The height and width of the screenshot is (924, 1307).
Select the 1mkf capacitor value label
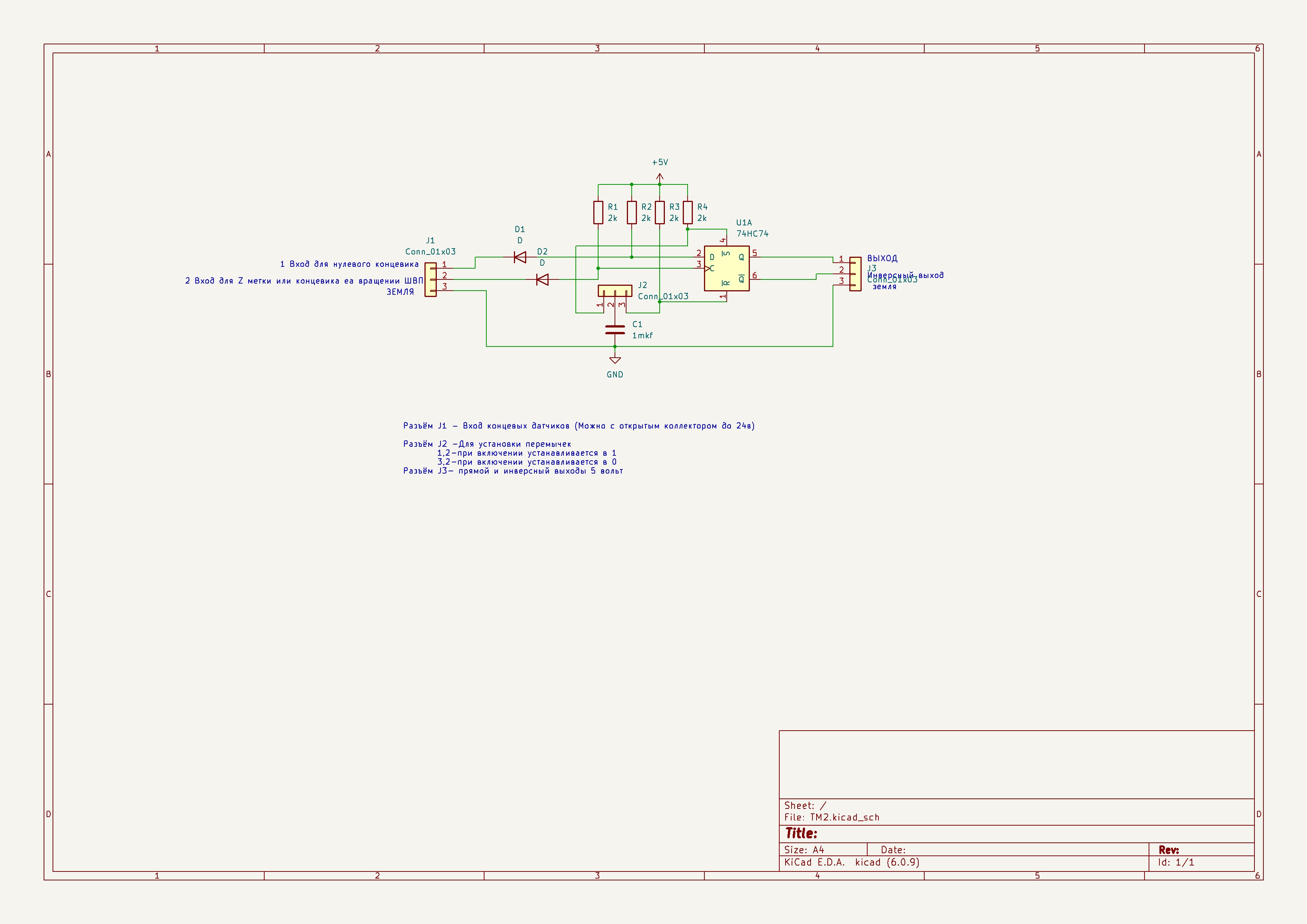click(x=642, y=336)
